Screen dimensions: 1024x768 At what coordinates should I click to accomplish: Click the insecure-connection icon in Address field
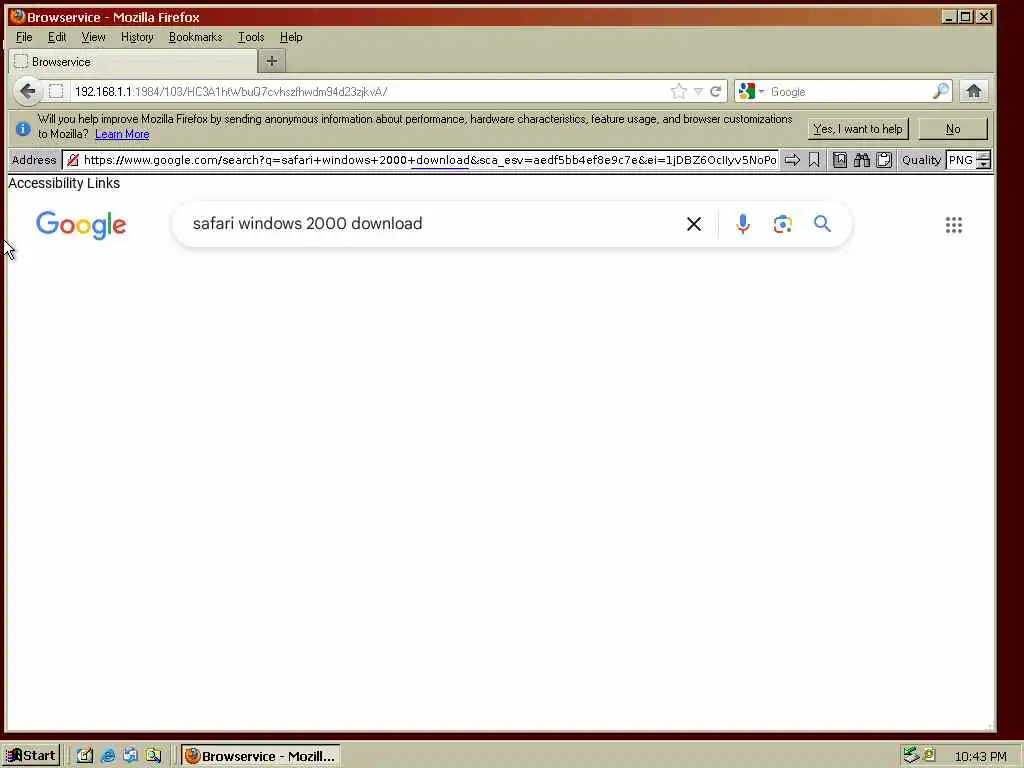coord(72,160)
